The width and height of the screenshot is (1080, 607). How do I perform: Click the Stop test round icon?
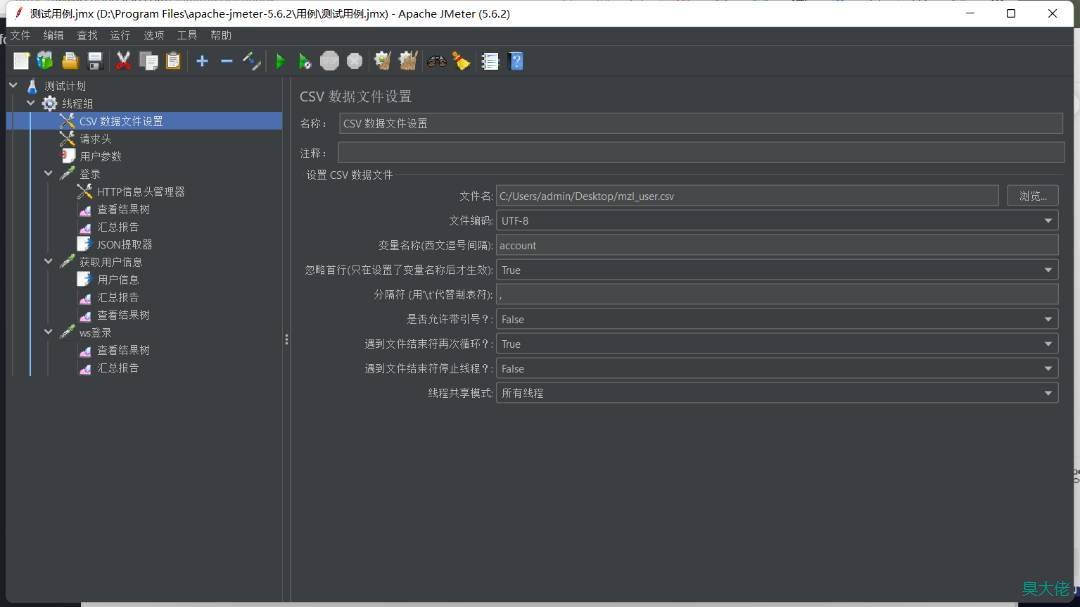(330, 61)
